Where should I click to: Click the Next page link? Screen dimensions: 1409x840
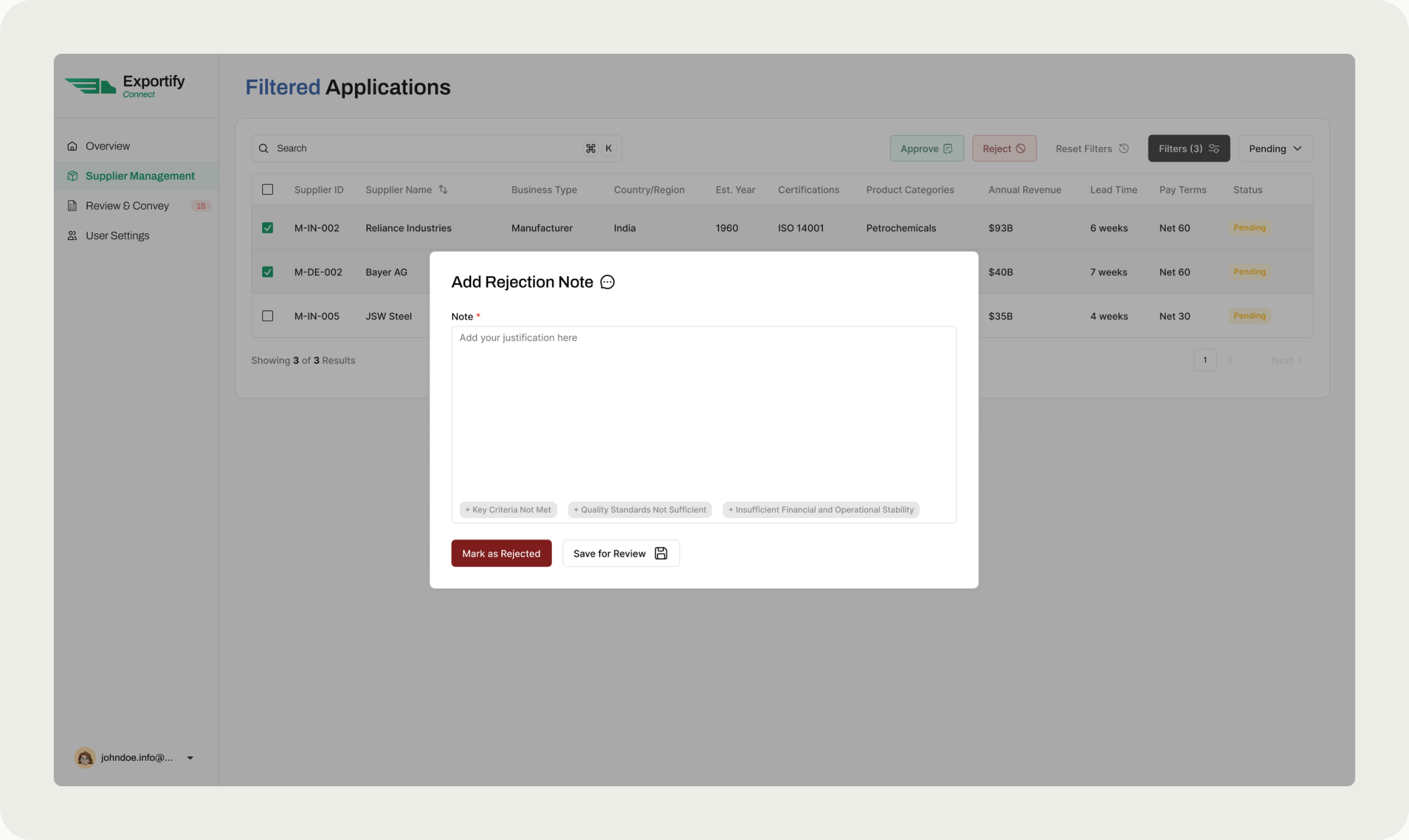1287,360
